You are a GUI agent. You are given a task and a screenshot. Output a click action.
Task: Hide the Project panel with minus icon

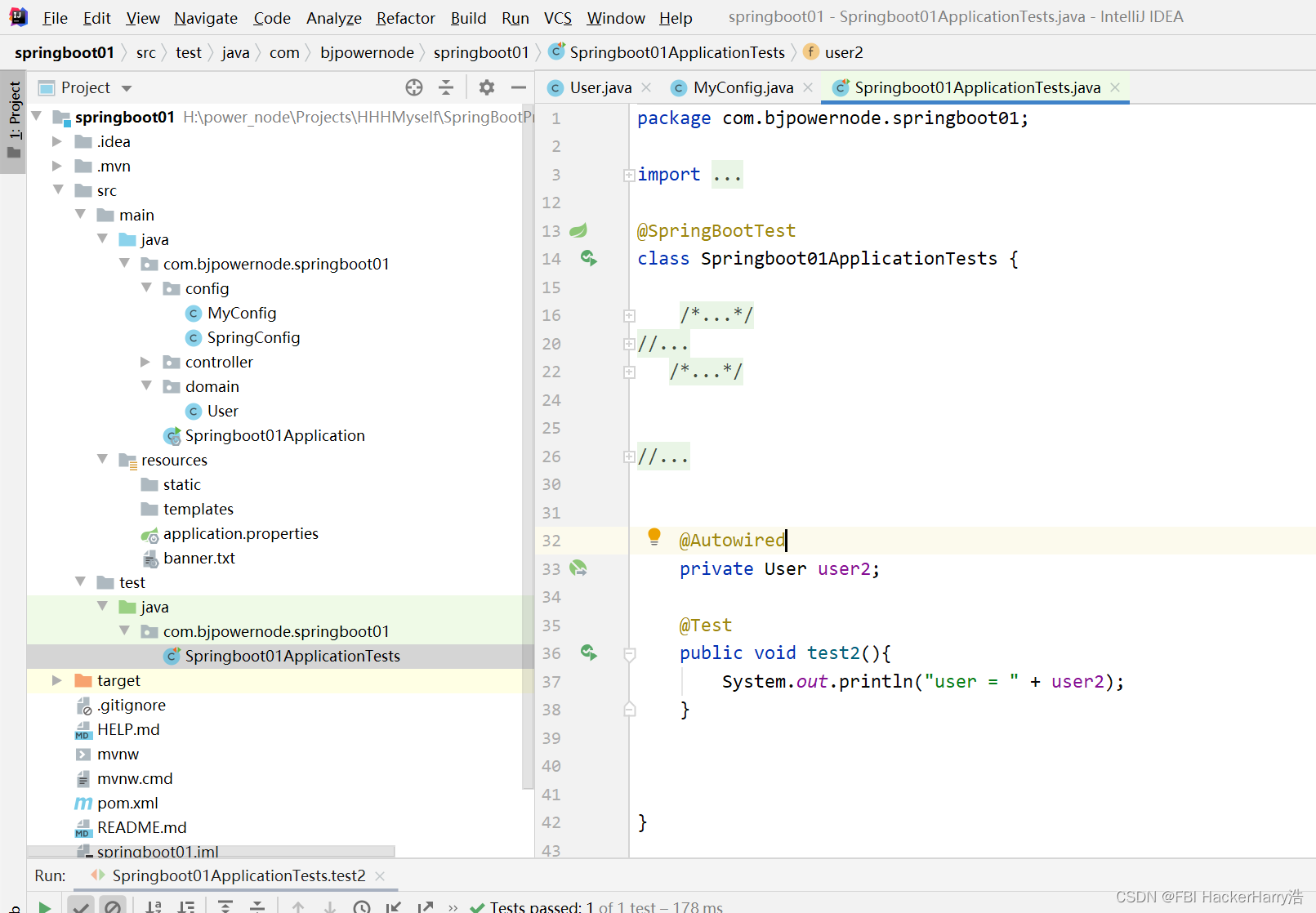518,87
